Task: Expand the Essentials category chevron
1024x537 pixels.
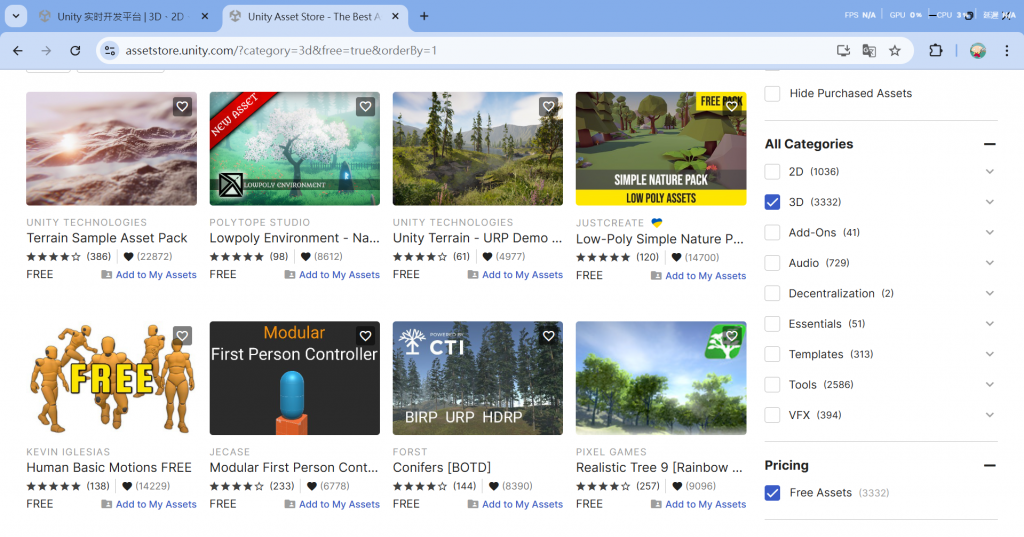Action: click(x=989, y=323)
